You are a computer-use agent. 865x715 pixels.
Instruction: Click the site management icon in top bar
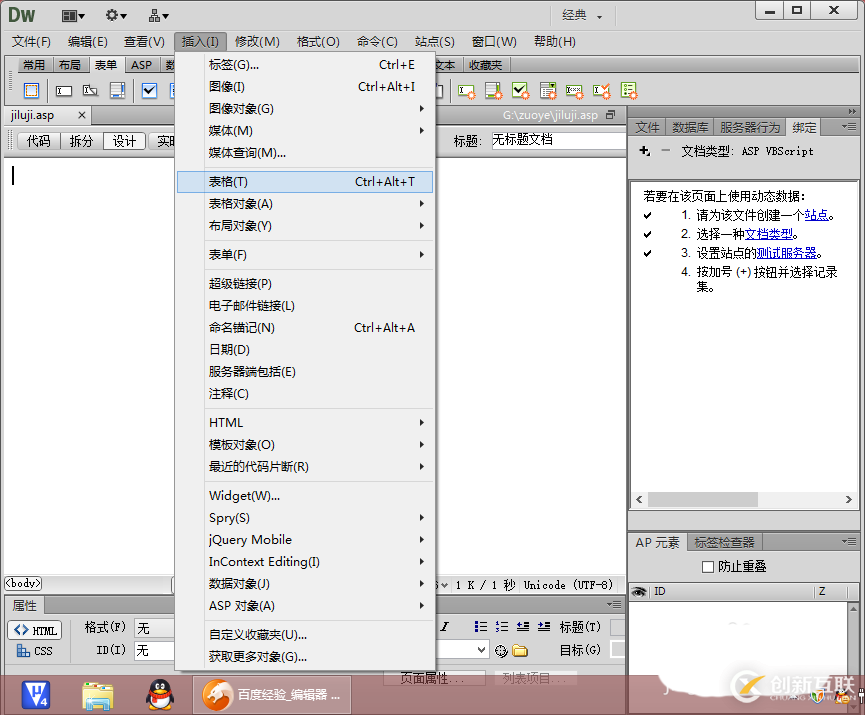(155, 16)
